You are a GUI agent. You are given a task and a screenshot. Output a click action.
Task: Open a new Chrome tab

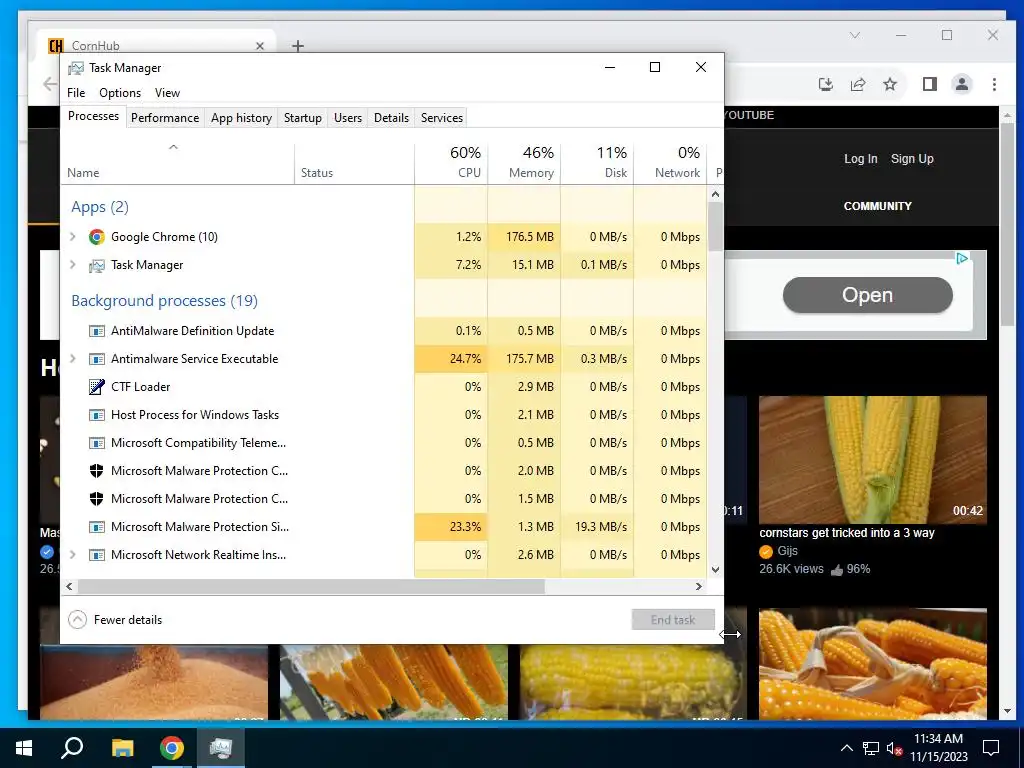[298, 46]
